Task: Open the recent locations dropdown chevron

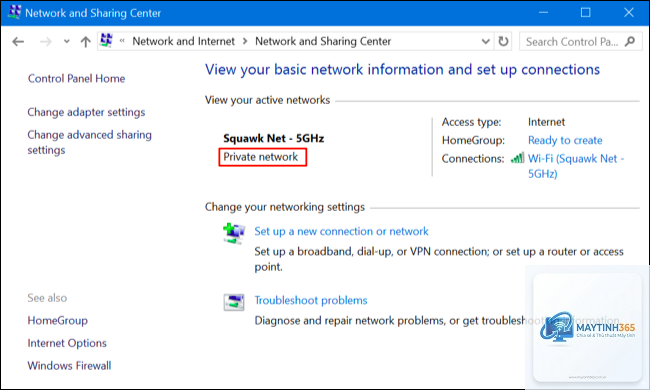Action: pos(66,41)
